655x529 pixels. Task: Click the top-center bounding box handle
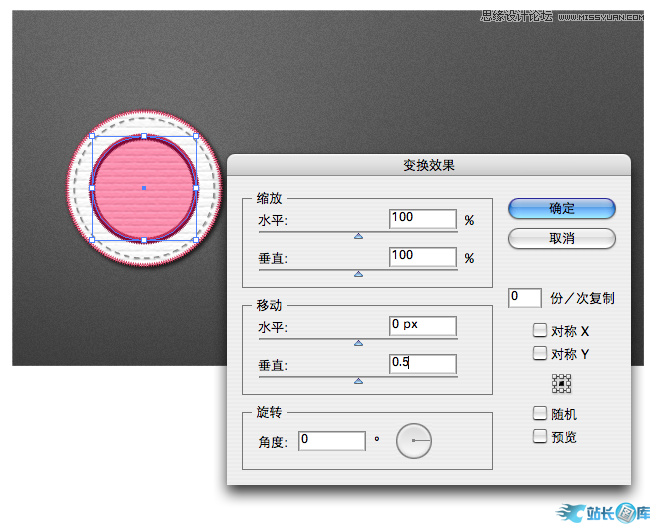click(x=144, y=136)
